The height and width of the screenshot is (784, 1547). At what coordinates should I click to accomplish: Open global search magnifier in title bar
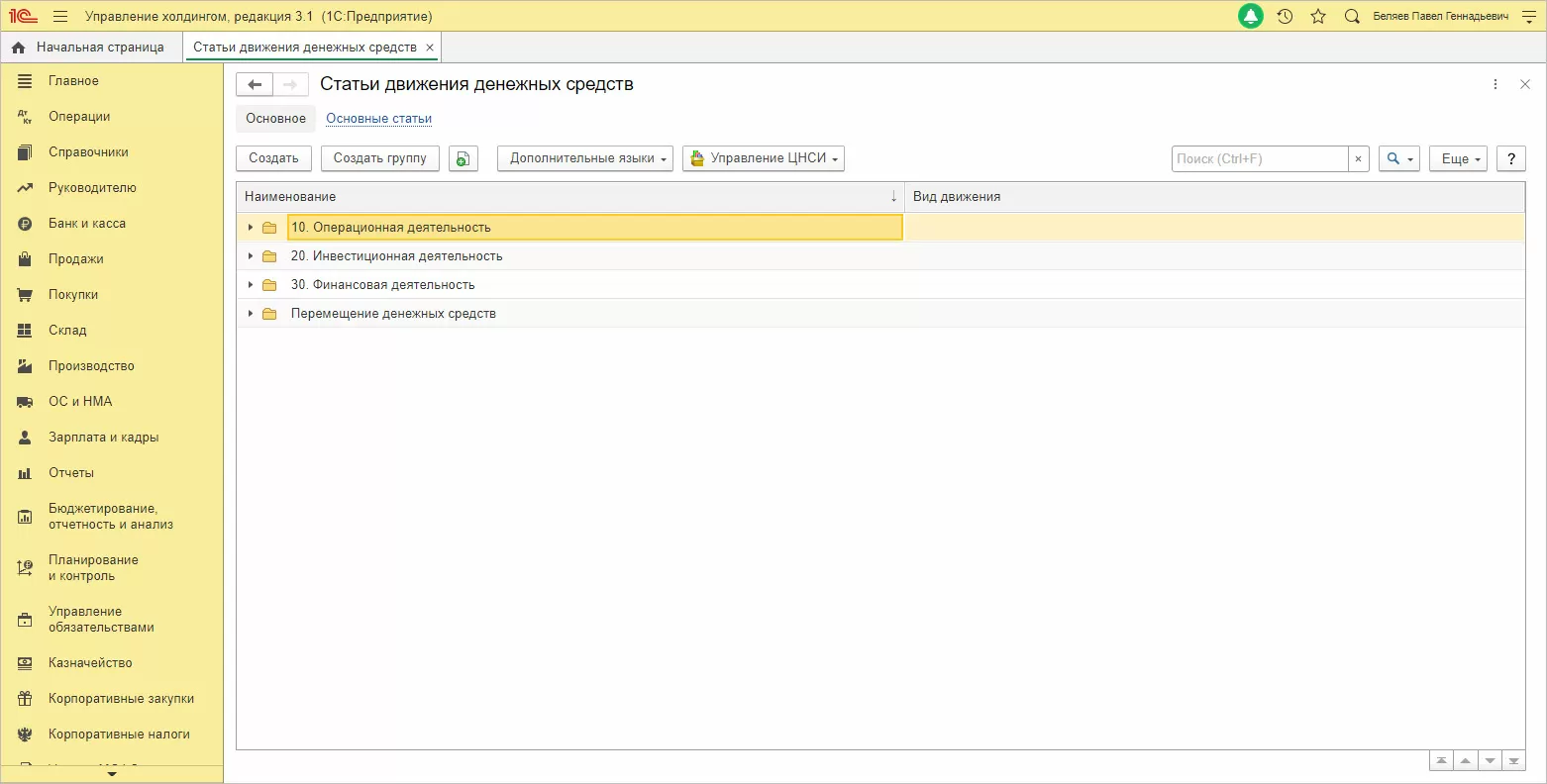coord(1352,17)
